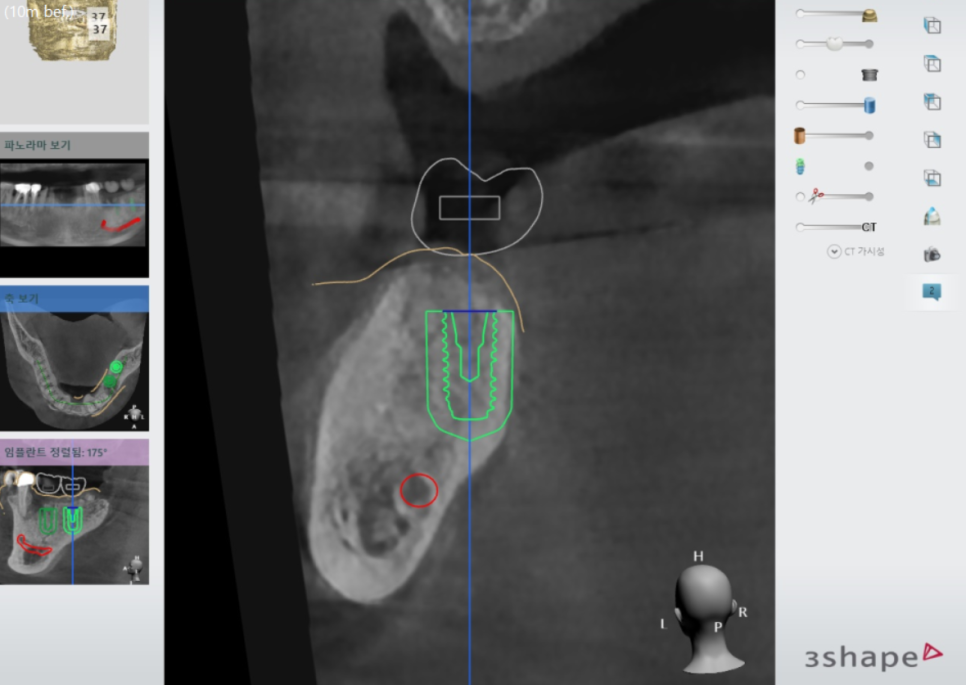Click the gold crown visibility icon
The height and width of the screenshot is (685, 966).
pos(869,14)
